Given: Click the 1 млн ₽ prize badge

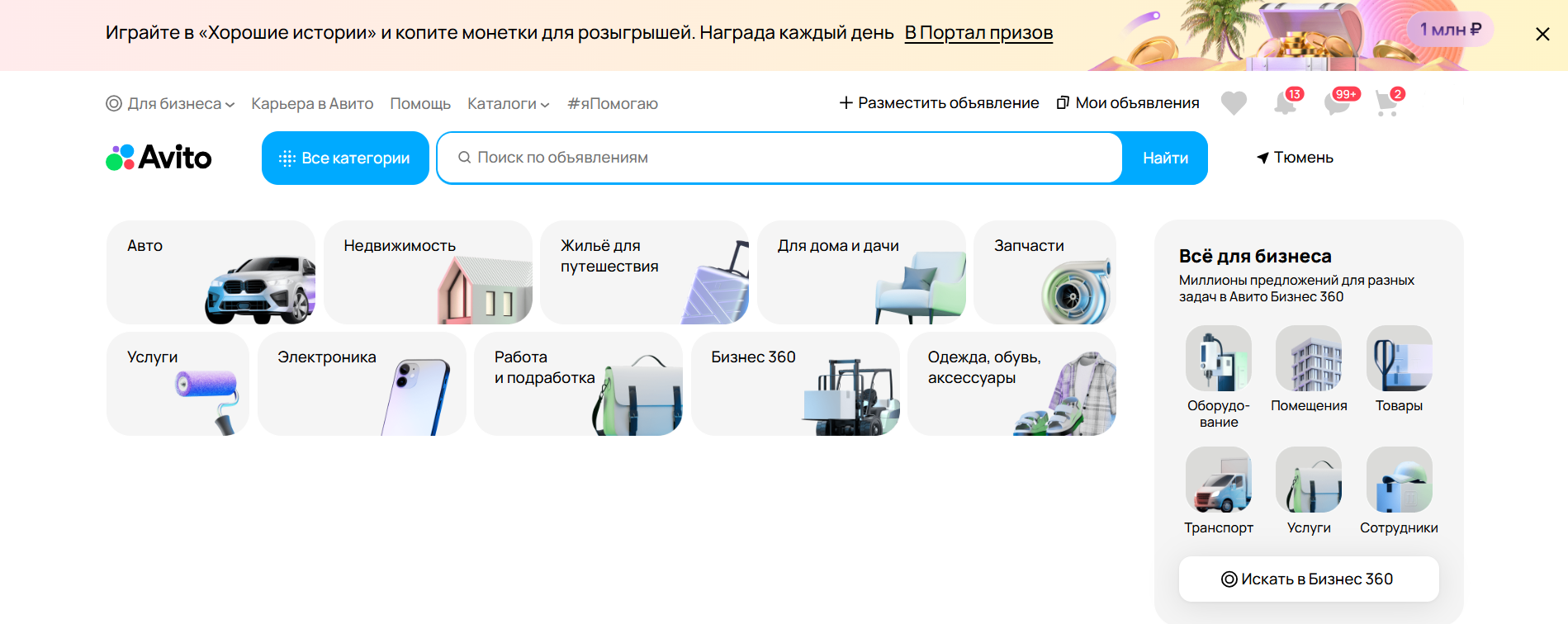Looking at the screenshot, I should pos(1450,30).
